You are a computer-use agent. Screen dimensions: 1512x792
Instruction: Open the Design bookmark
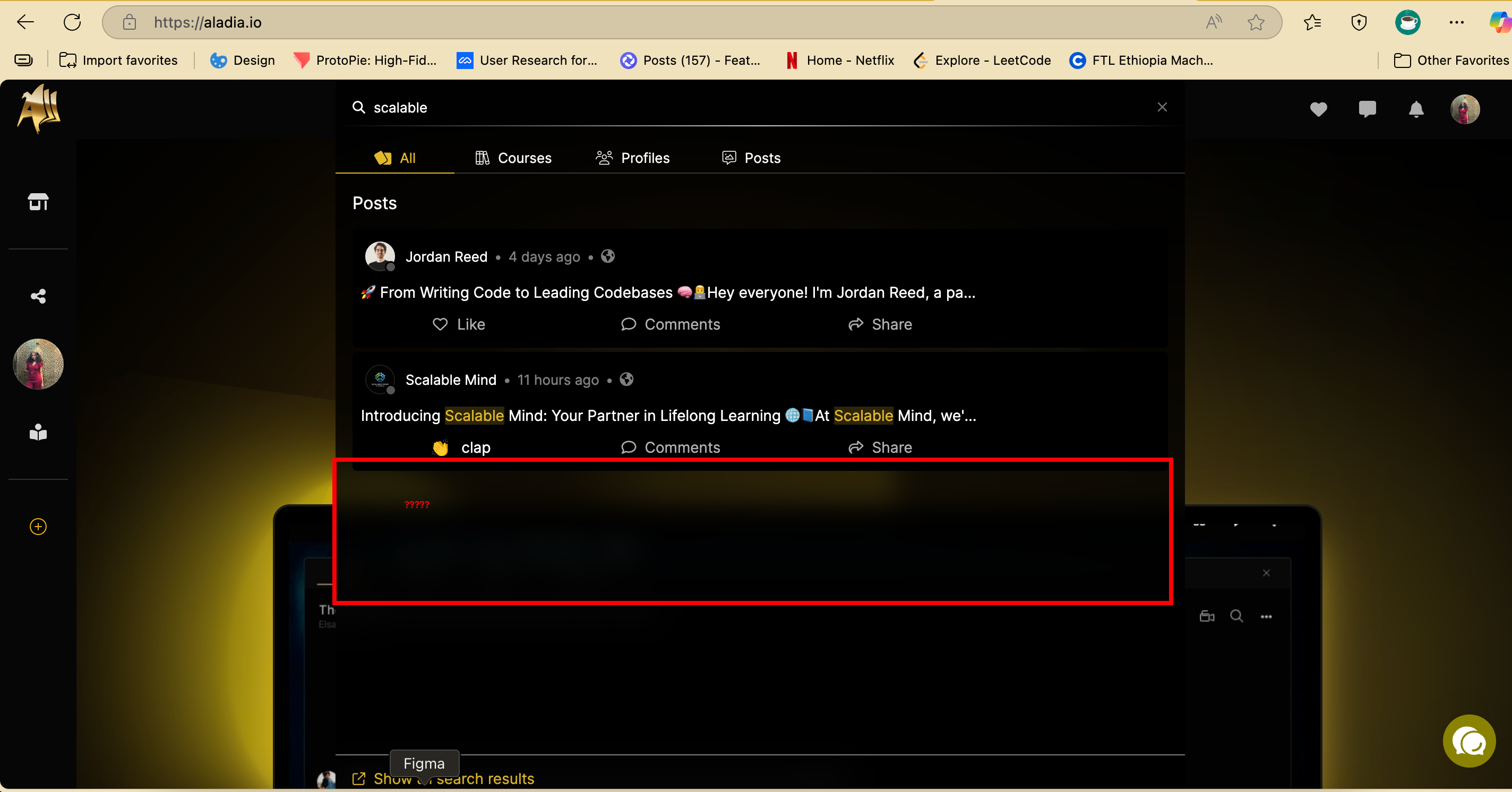(243, 61)
